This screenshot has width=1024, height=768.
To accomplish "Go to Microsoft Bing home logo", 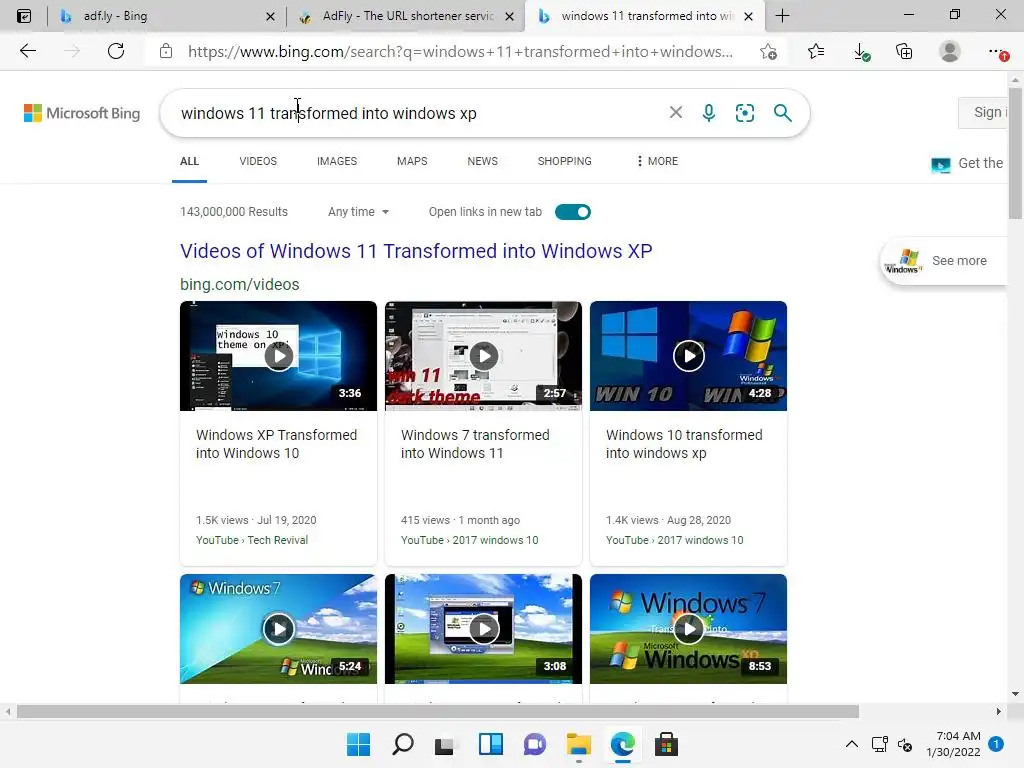I will click(82, 113).
